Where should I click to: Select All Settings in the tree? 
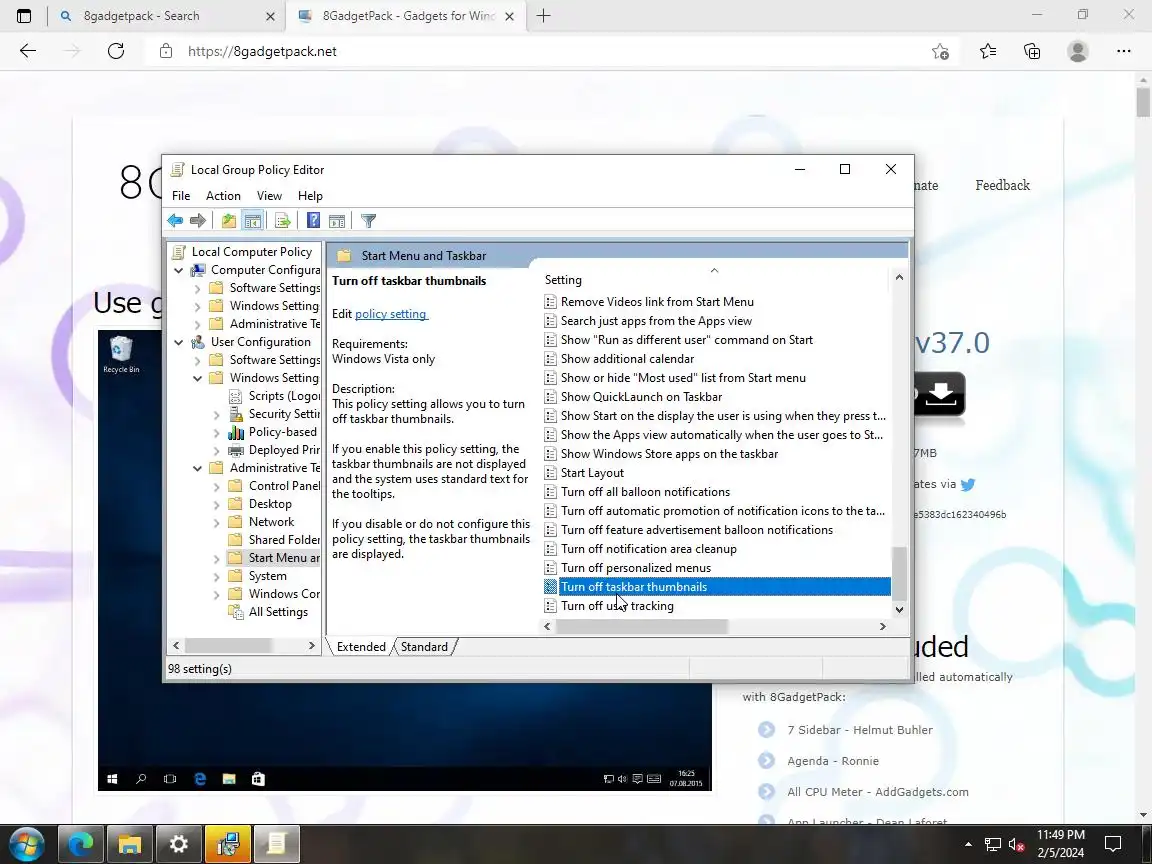(x=278, y=612)
